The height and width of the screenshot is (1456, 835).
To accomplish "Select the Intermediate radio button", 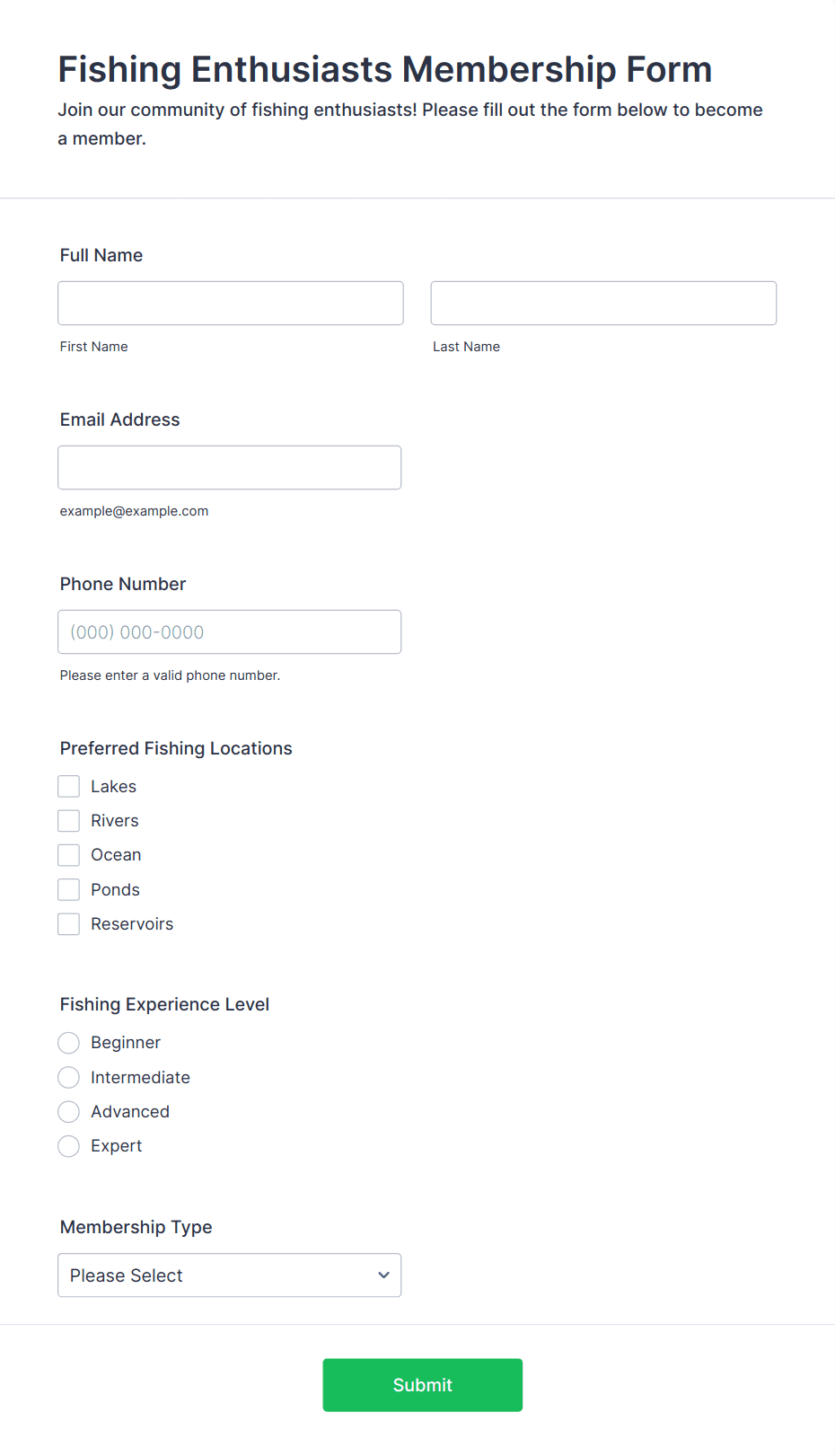I will (x=69, y=1077).
